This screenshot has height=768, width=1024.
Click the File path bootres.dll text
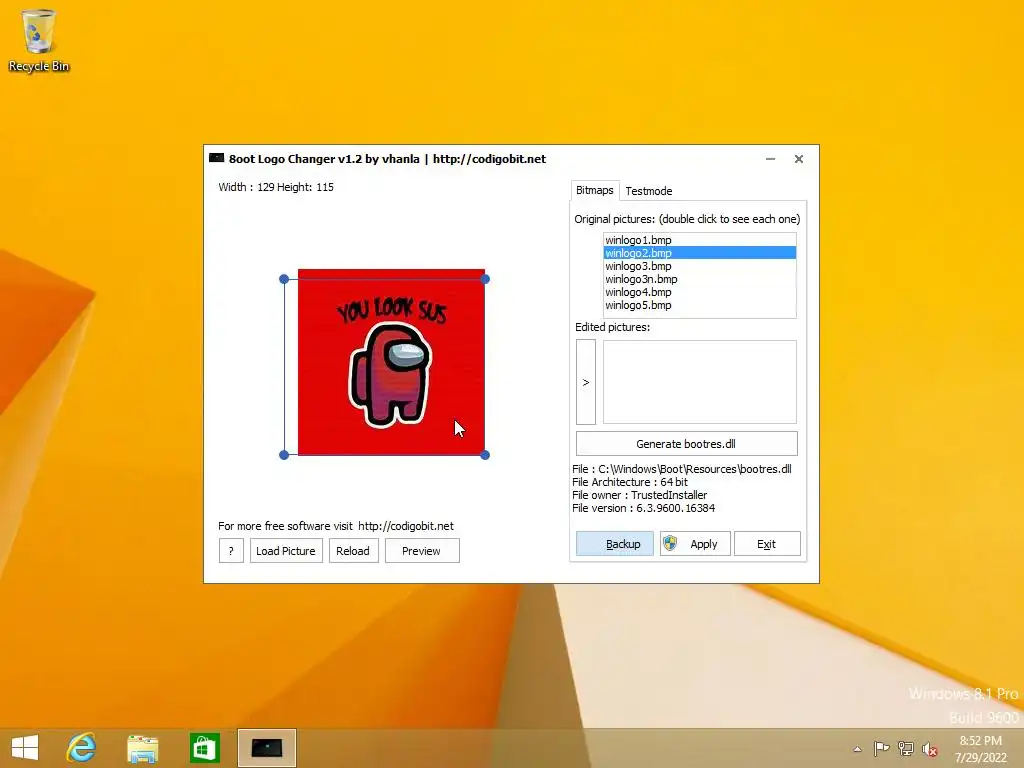click(x=682, y=469)
